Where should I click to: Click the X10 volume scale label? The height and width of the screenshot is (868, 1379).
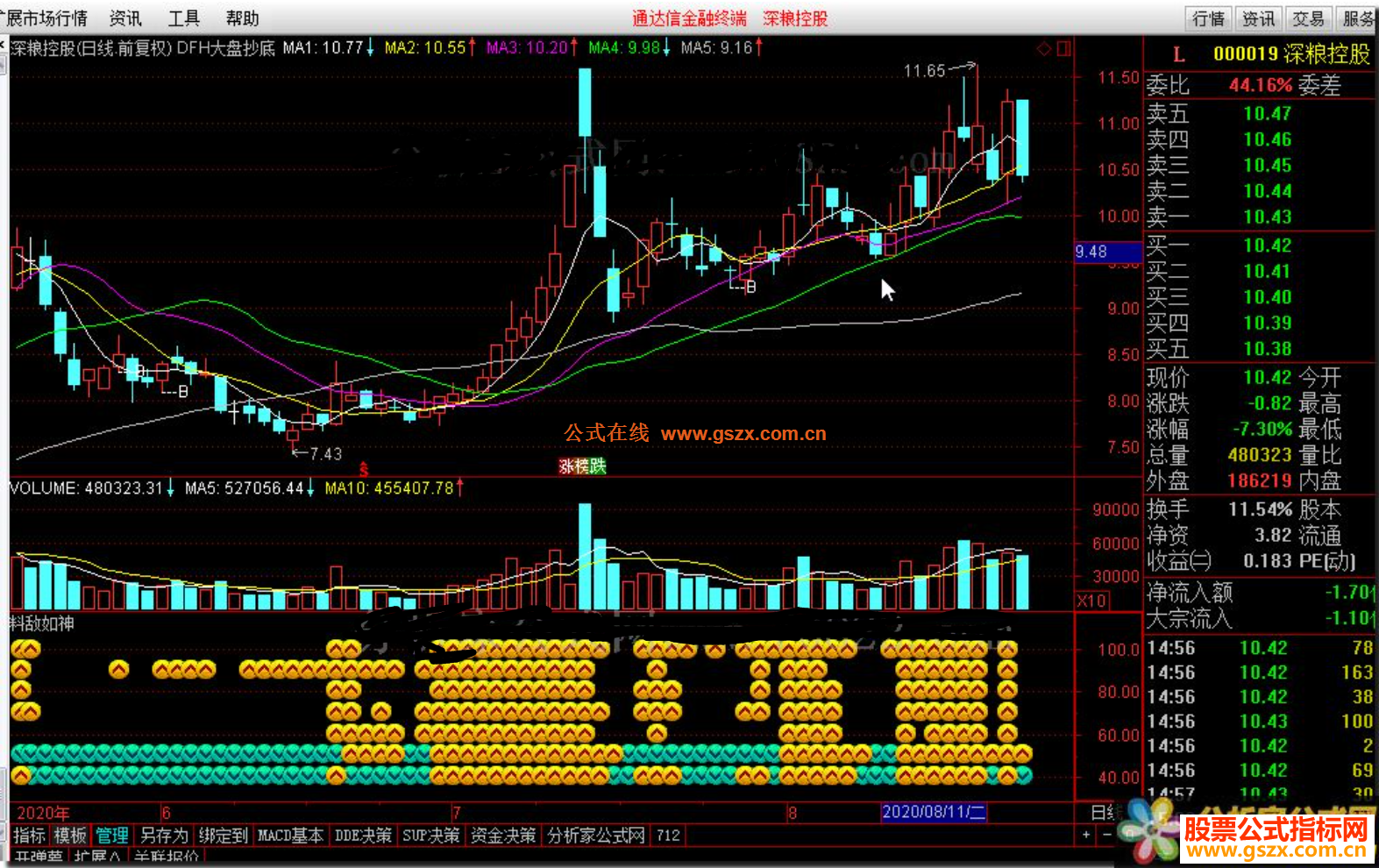click(x=1092, y=601)
